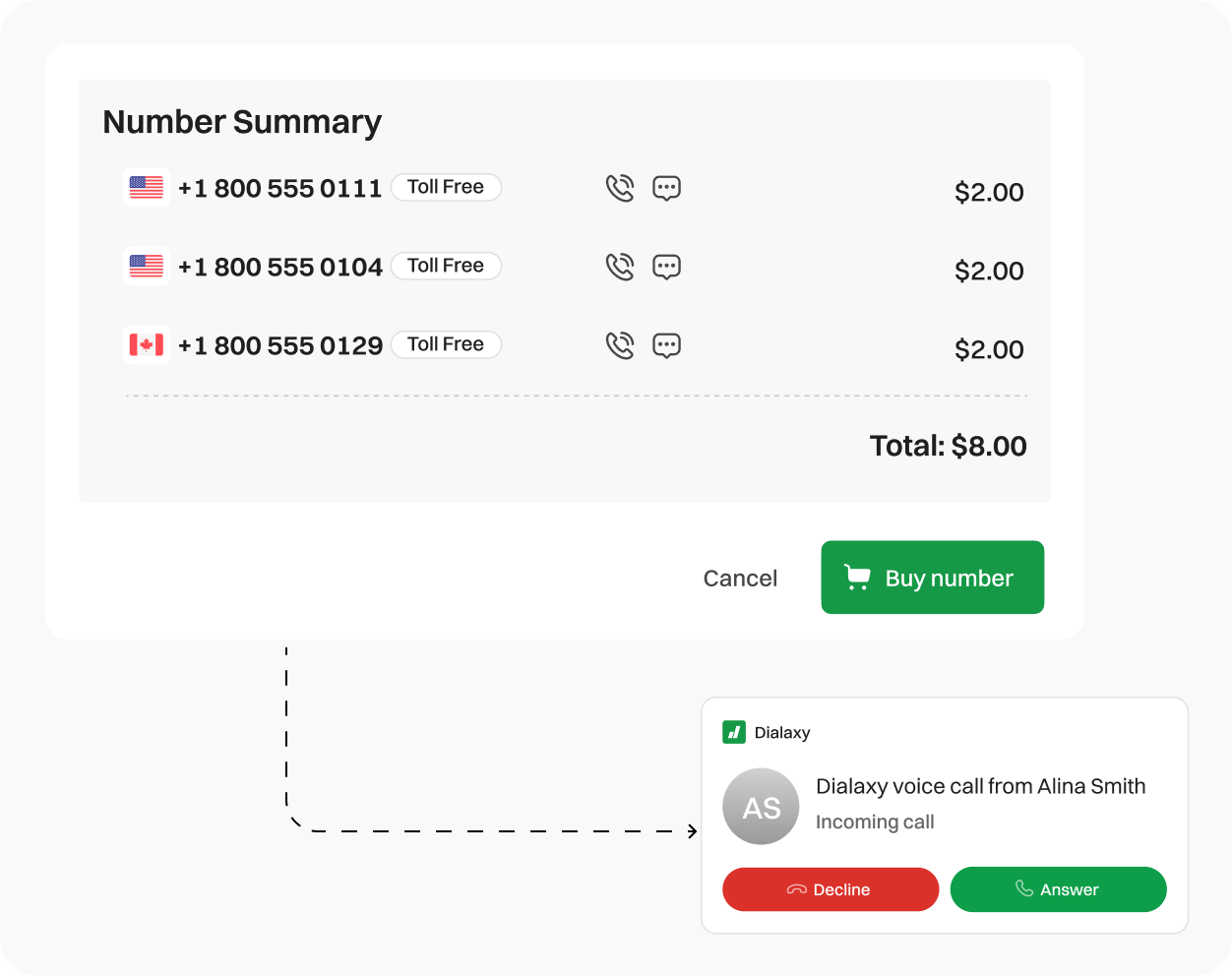Click the Total $8.00 amount

pyautogui.click(x=948, y=446)
